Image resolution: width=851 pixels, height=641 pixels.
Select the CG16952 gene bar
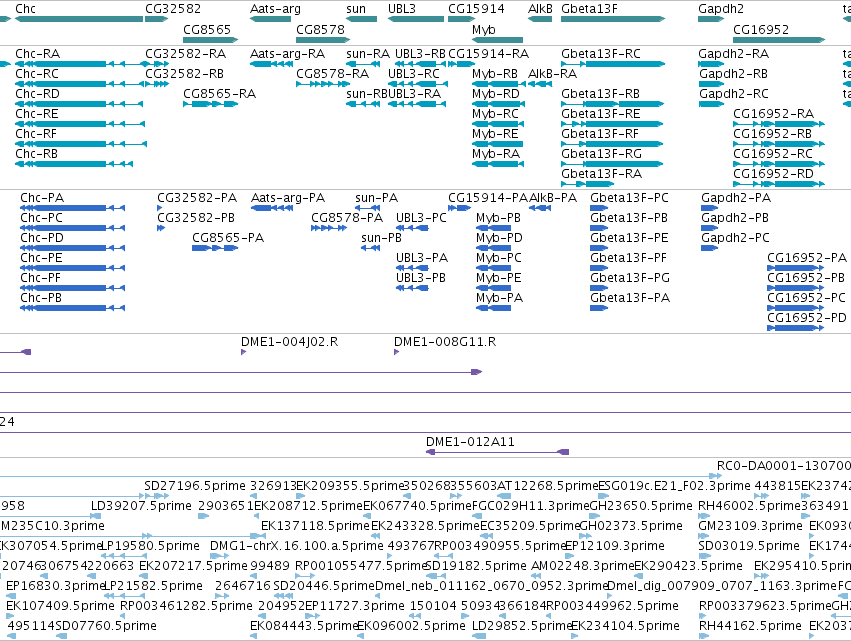point(779,40)
